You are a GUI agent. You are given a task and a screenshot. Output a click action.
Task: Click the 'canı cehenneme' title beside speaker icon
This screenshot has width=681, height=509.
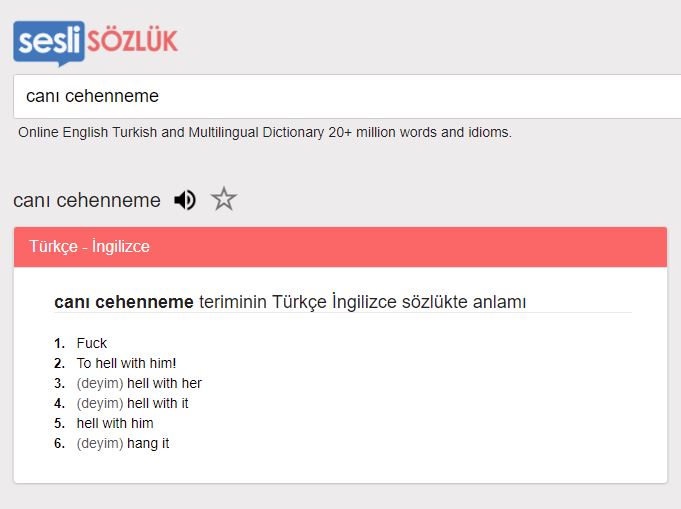[87, 201]
